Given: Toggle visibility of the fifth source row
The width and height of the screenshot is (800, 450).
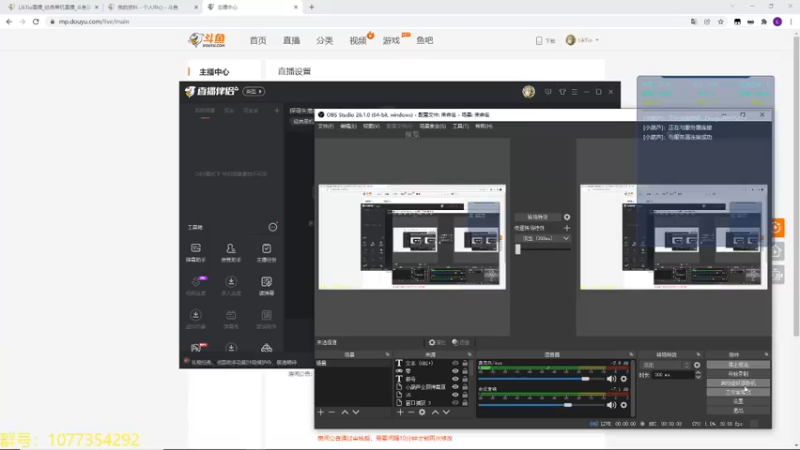Looking at the screenshot, I should point(455,395).
